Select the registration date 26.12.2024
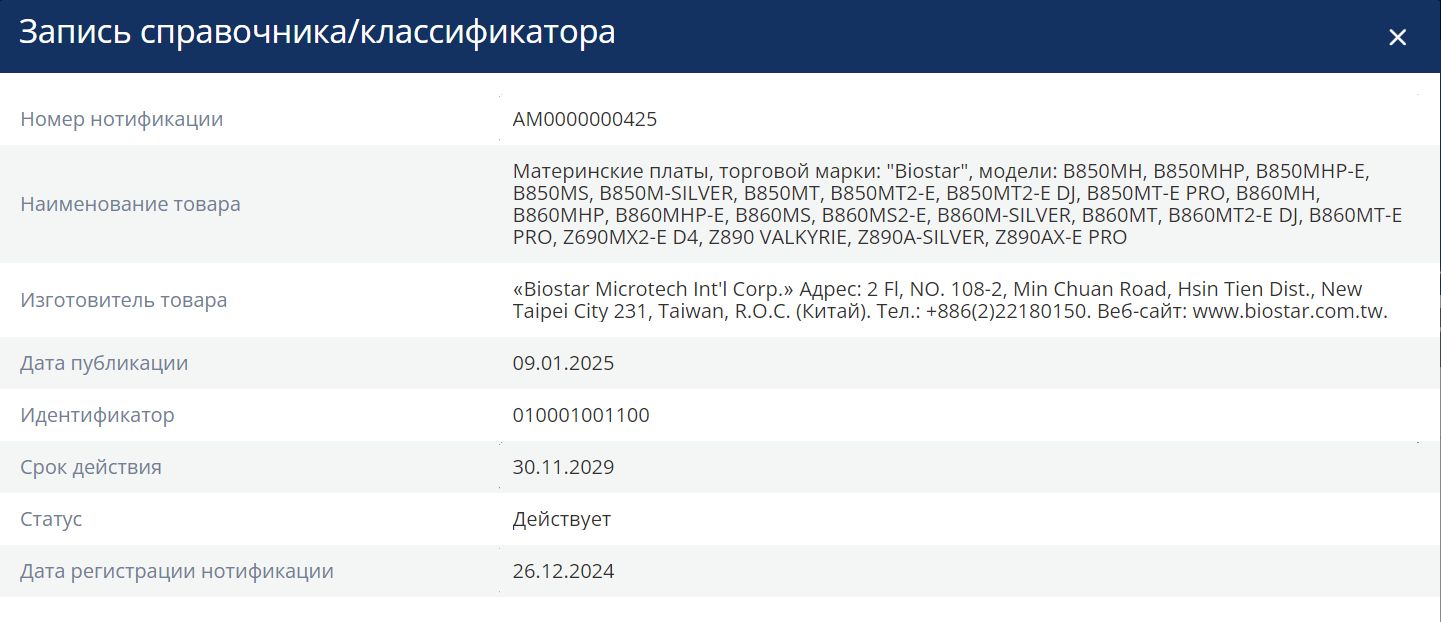 [563, 571]
